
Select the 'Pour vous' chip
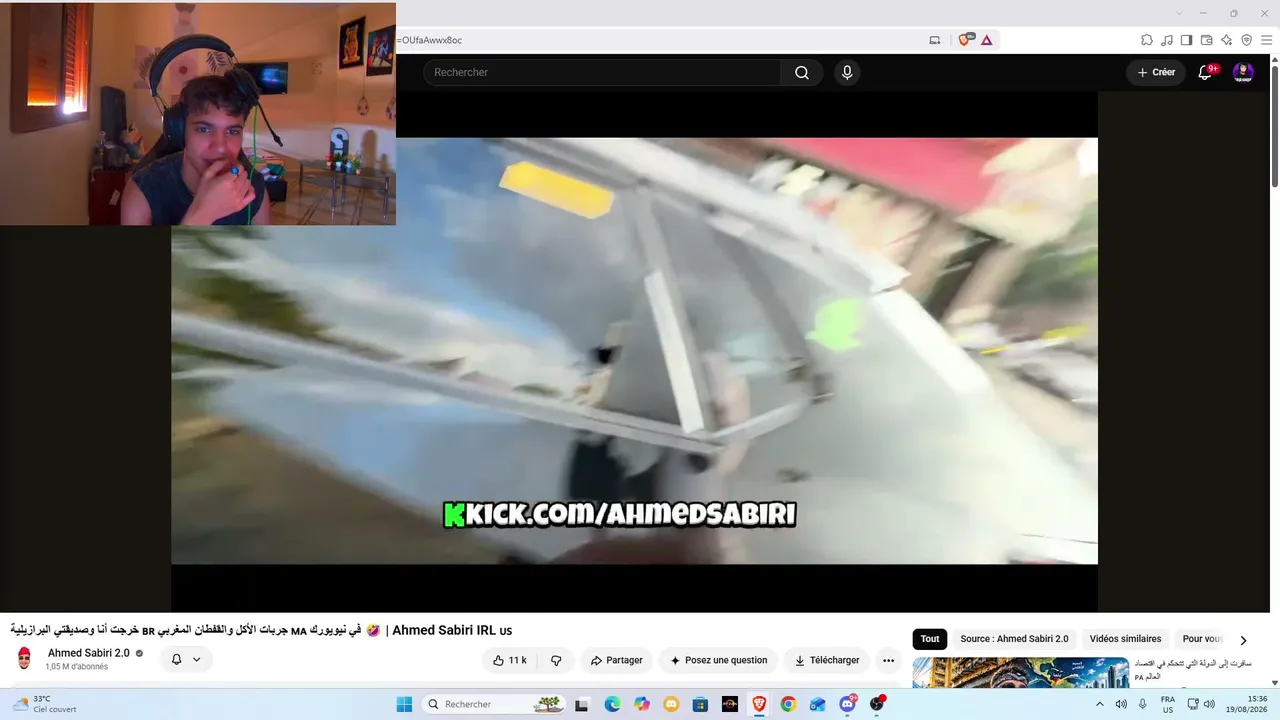tap(1203, 639)
